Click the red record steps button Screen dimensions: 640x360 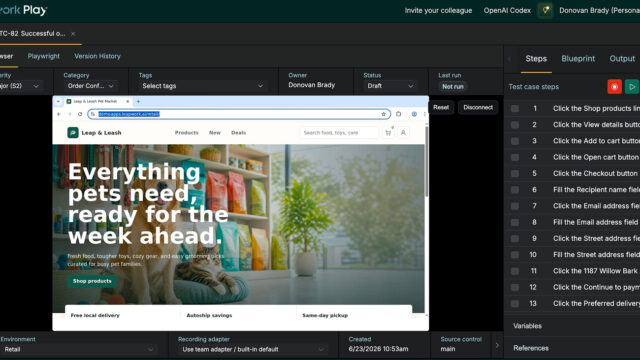(614, 87)
